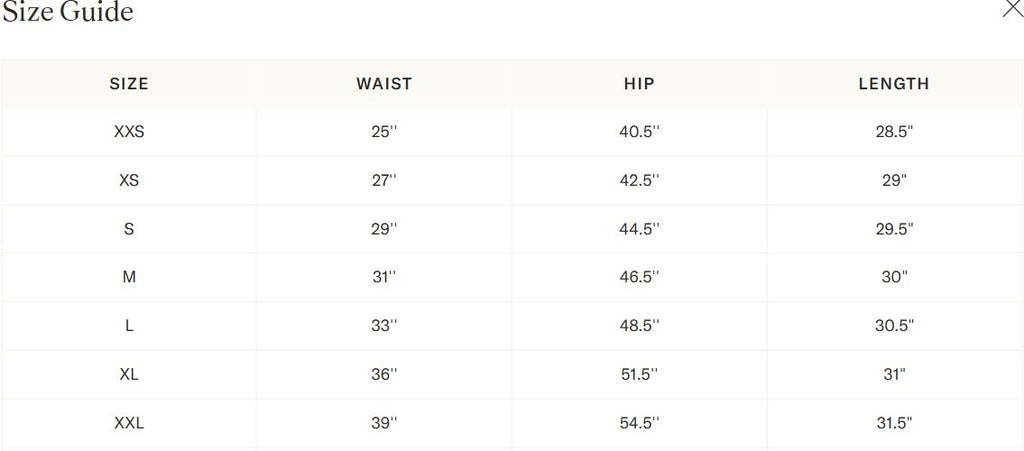Viewport: 1024px width, 451px height.
Task: Close the Size Guide dialog
Action: pos(1012,9)
